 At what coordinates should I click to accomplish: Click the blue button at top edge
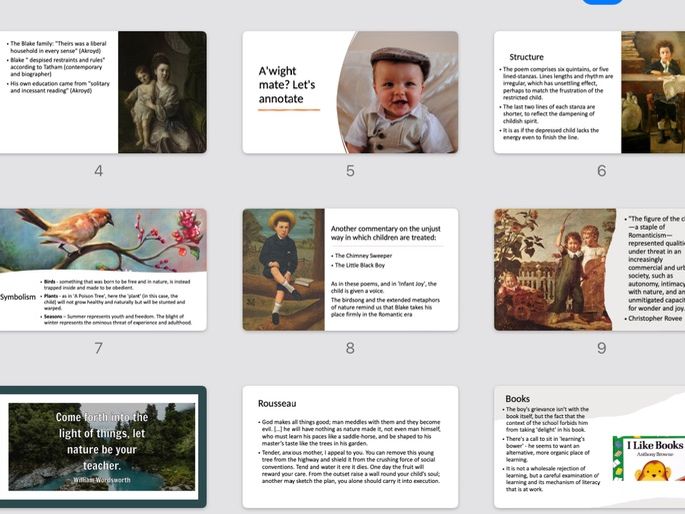pyautogui.click(x=602, y=2)
